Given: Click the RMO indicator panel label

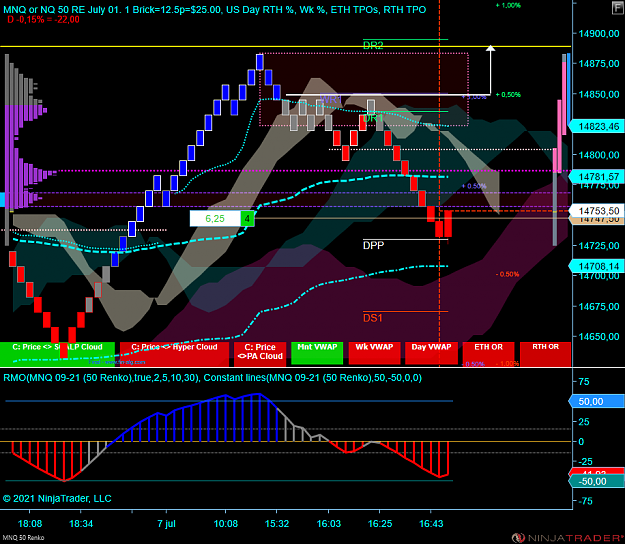Looking at the screenshot, I should pos(212,377).
